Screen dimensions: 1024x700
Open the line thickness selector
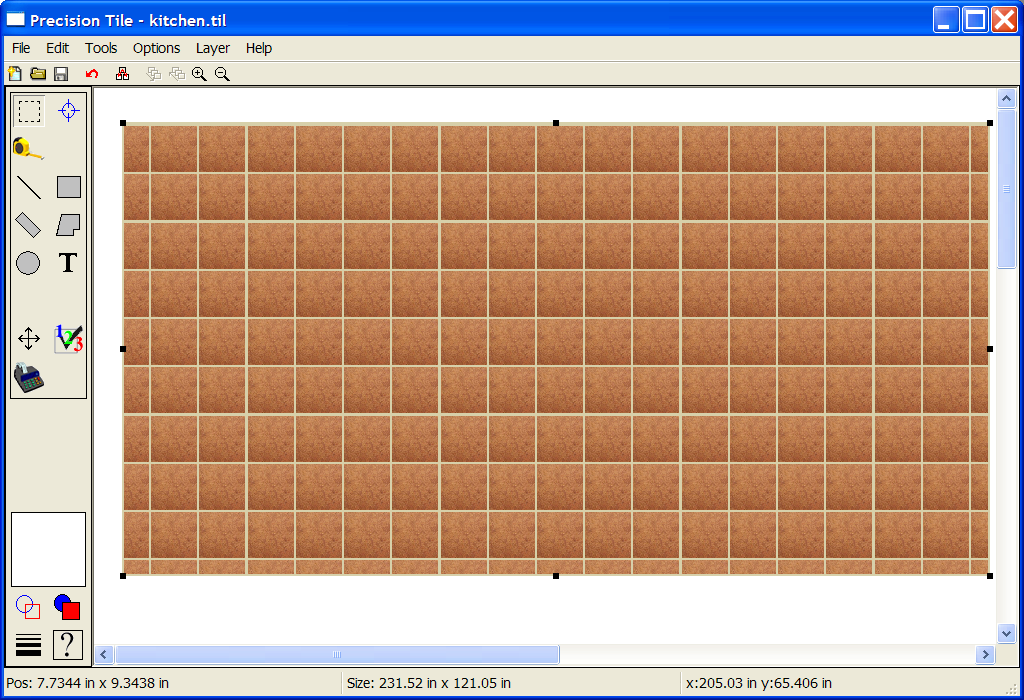click(29, 645)
